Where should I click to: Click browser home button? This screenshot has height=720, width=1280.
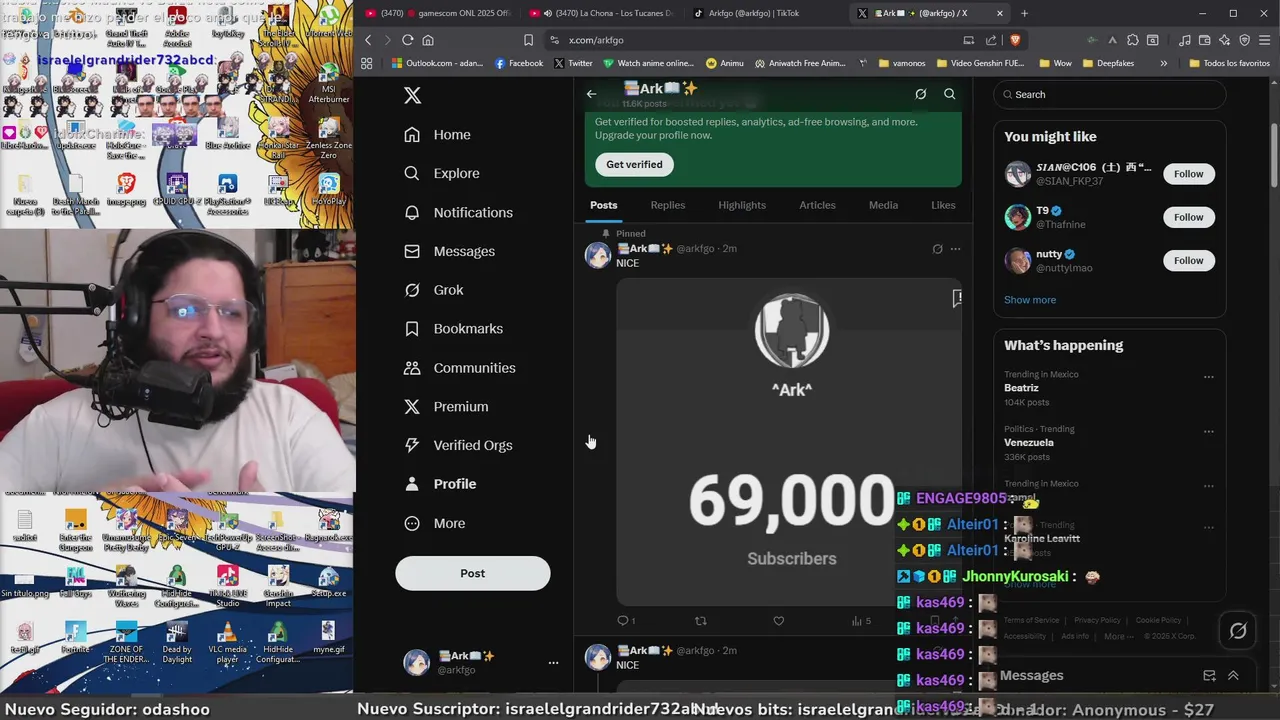428,40
